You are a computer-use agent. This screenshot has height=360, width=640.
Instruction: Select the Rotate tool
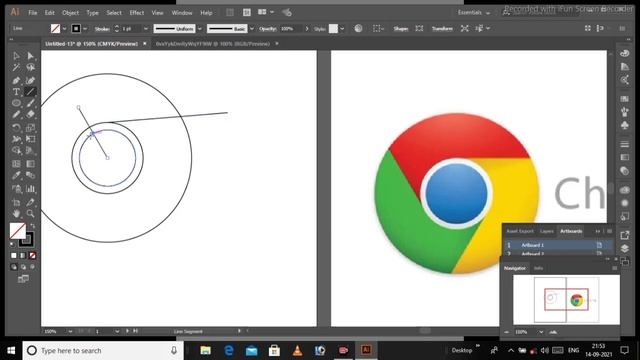(16, 128)
